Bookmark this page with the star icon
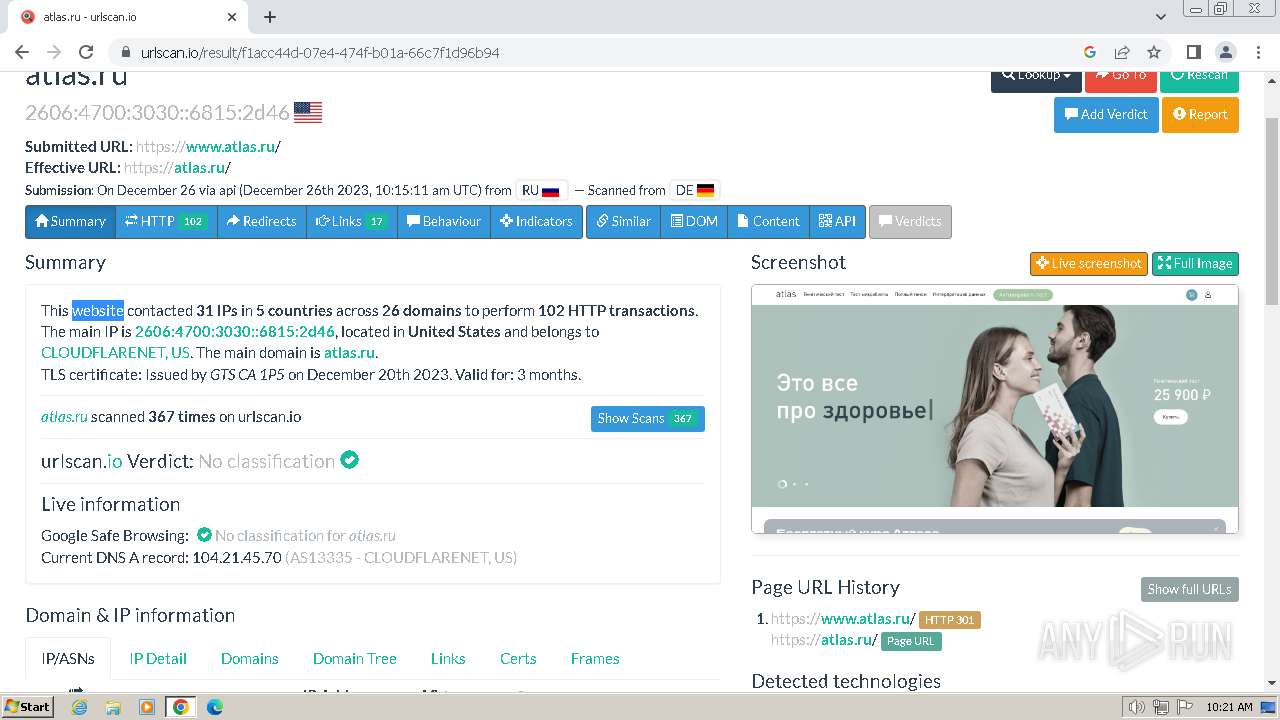The image size is (1280, 720). click(1154, 52)
